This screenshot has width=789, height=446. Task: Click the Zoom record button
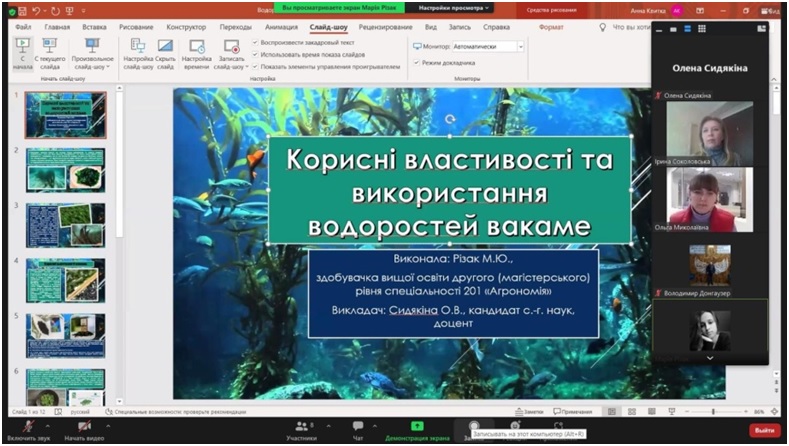(473, 427)
